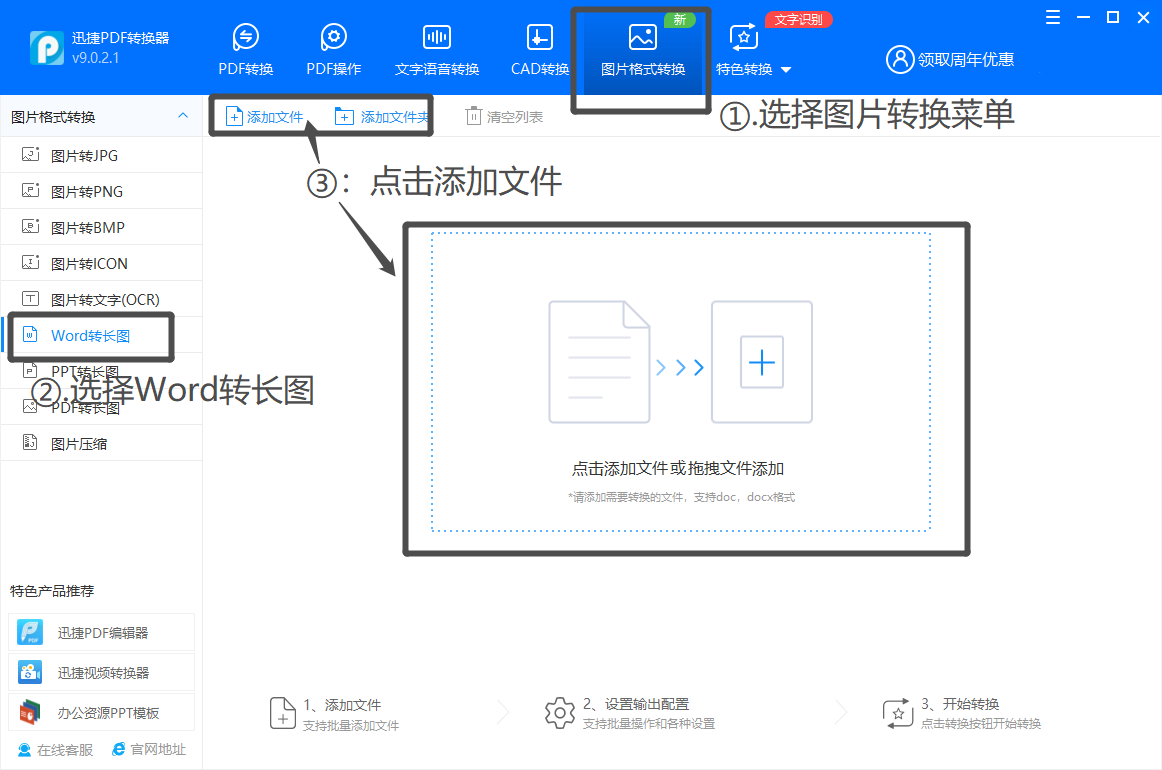Click the Word转长图 document icon
1162x770 pixels.
coord(30,334)
